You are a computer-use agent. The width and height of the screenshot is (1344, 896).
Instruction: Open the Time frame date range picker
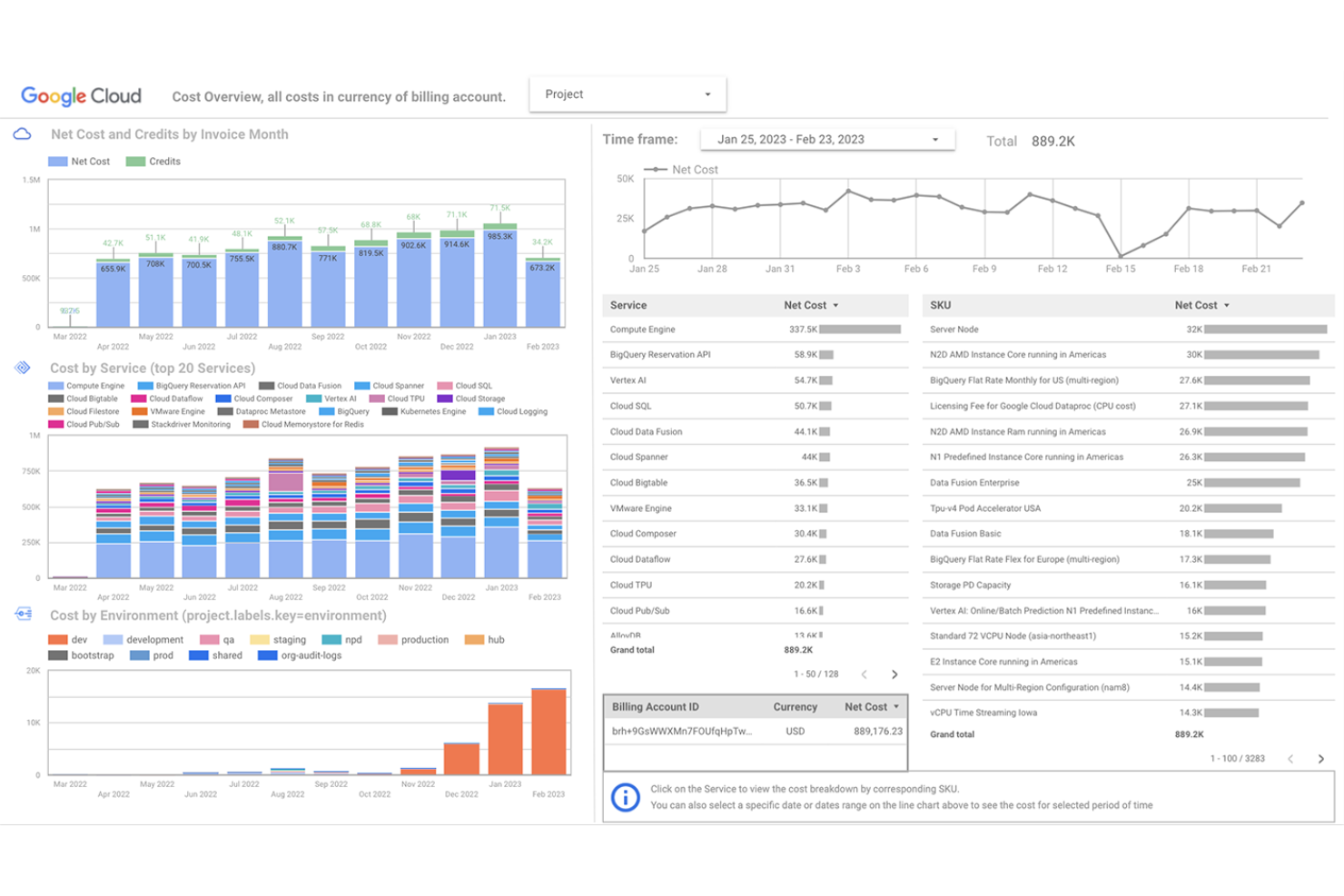click(827, 140)
